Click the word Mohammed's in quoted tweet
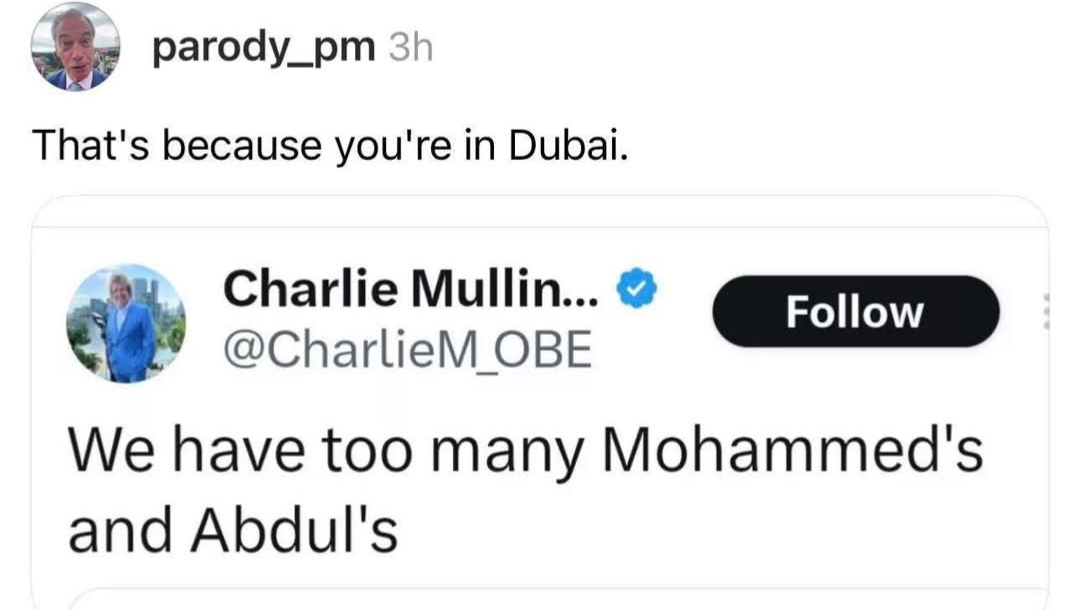This screenshot has width=1080, height=610. 796,452
